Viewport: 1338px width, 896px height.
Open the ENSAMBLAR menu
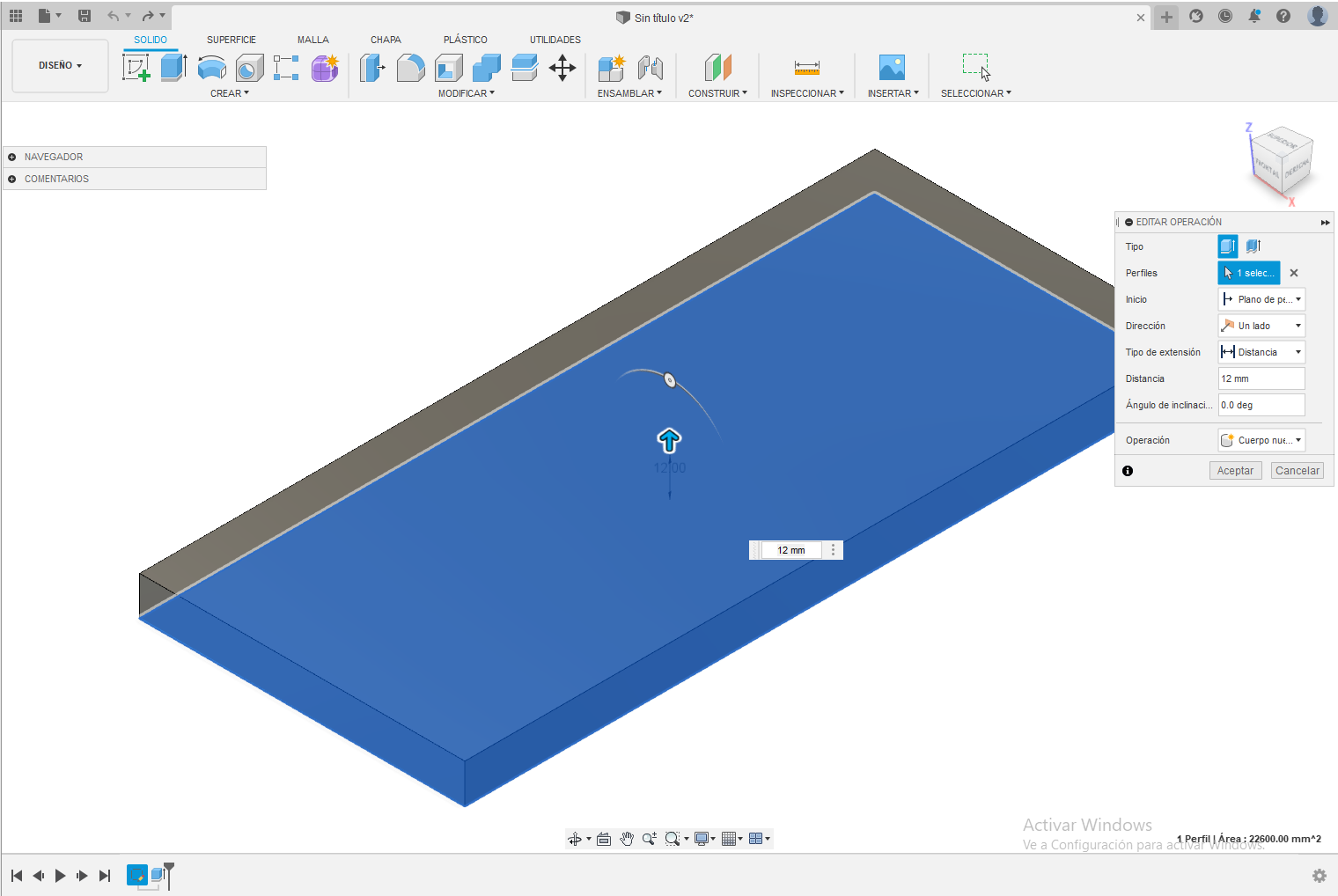pos(629,93)
